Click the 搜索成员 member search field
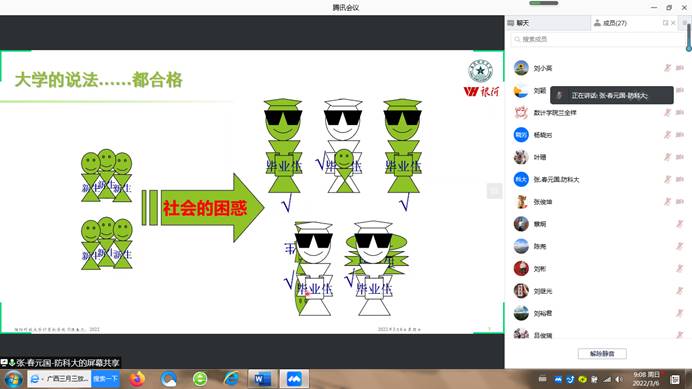 coord(598,39)
